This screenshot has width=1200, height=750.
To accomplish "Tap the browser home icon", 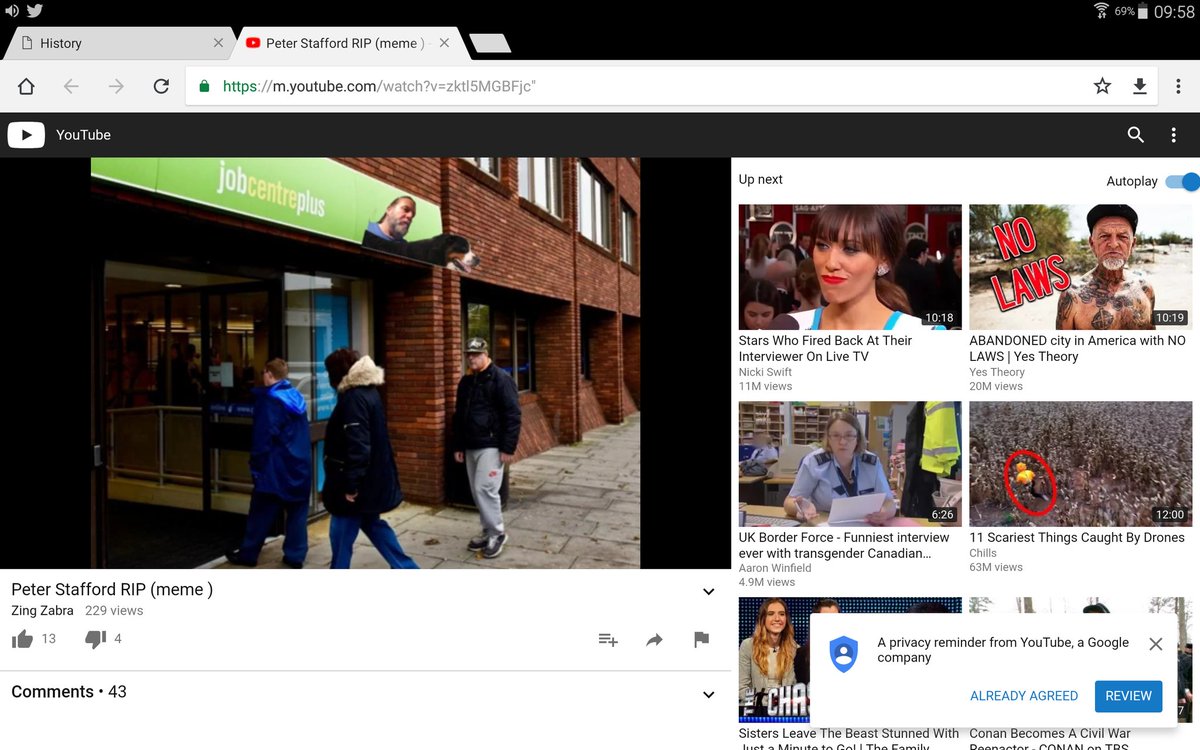I will [x=26, y=87].
